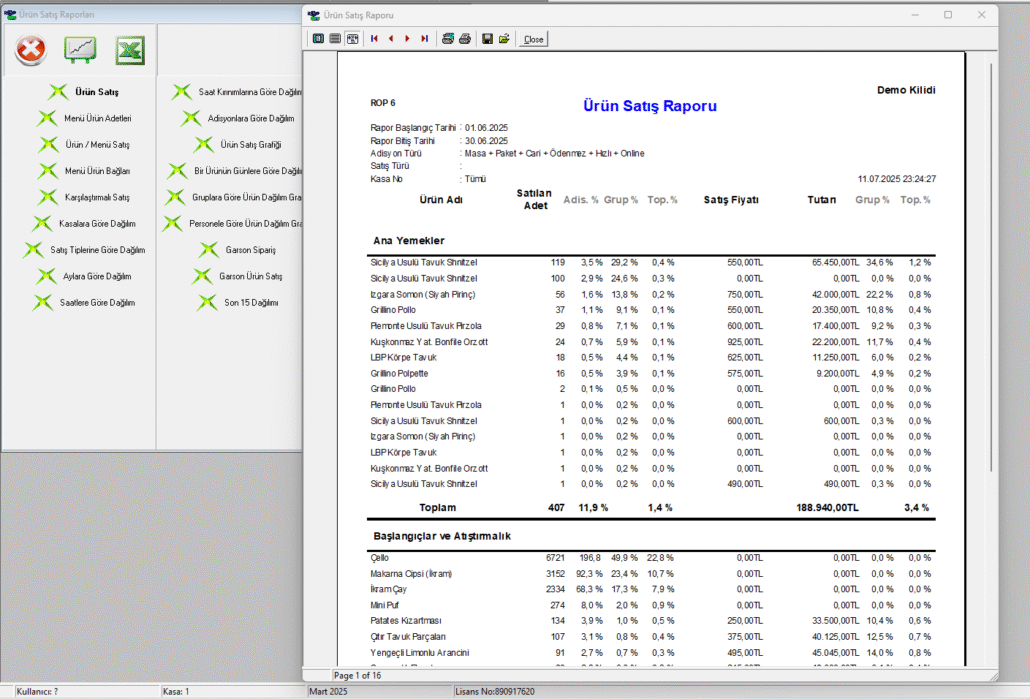
Task: Open Adisyonlara Göre Dağılım report
Action: coord(238,118)
